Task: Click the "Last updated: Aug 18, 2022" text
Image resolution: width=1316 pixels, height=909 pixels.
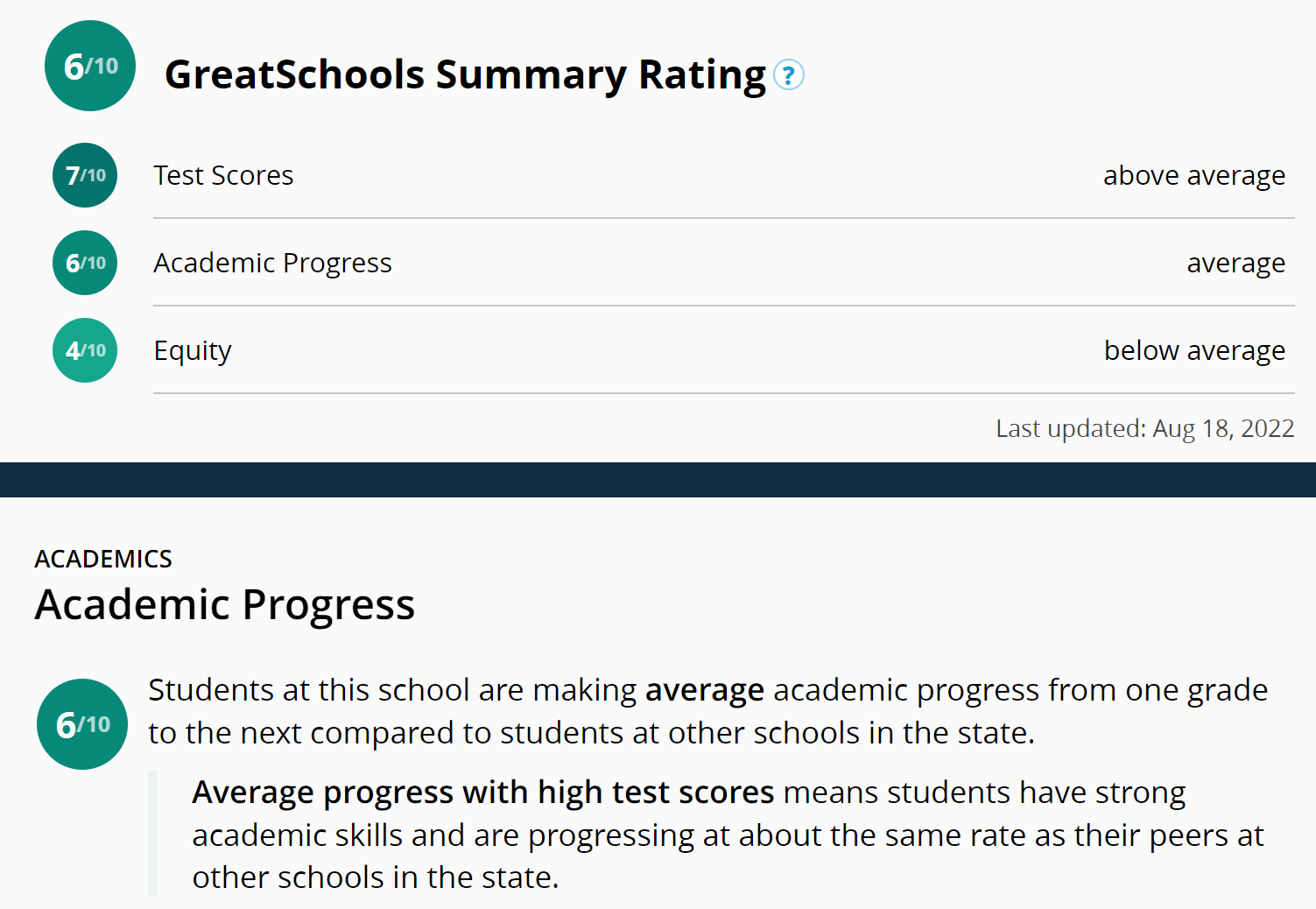Action: 1144,428
